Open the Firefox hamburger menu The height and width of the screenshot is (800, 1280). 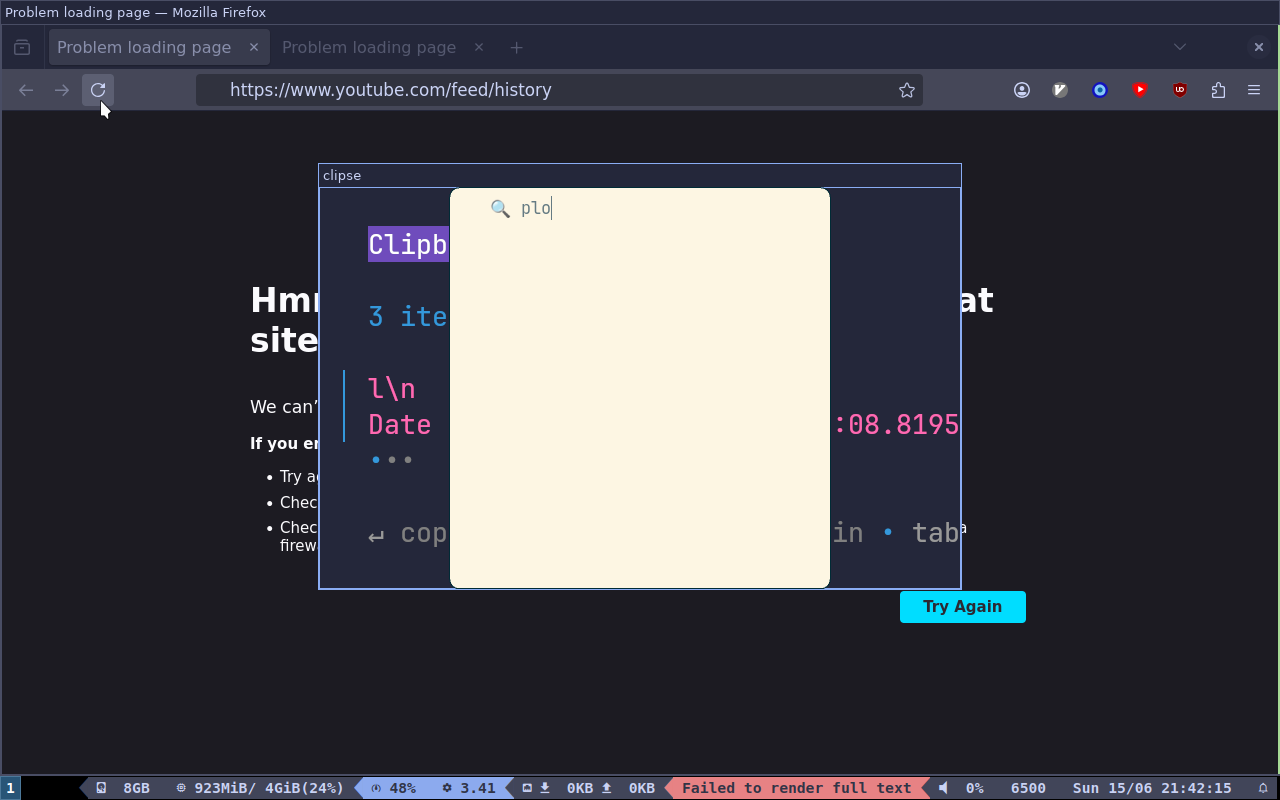1254,90
